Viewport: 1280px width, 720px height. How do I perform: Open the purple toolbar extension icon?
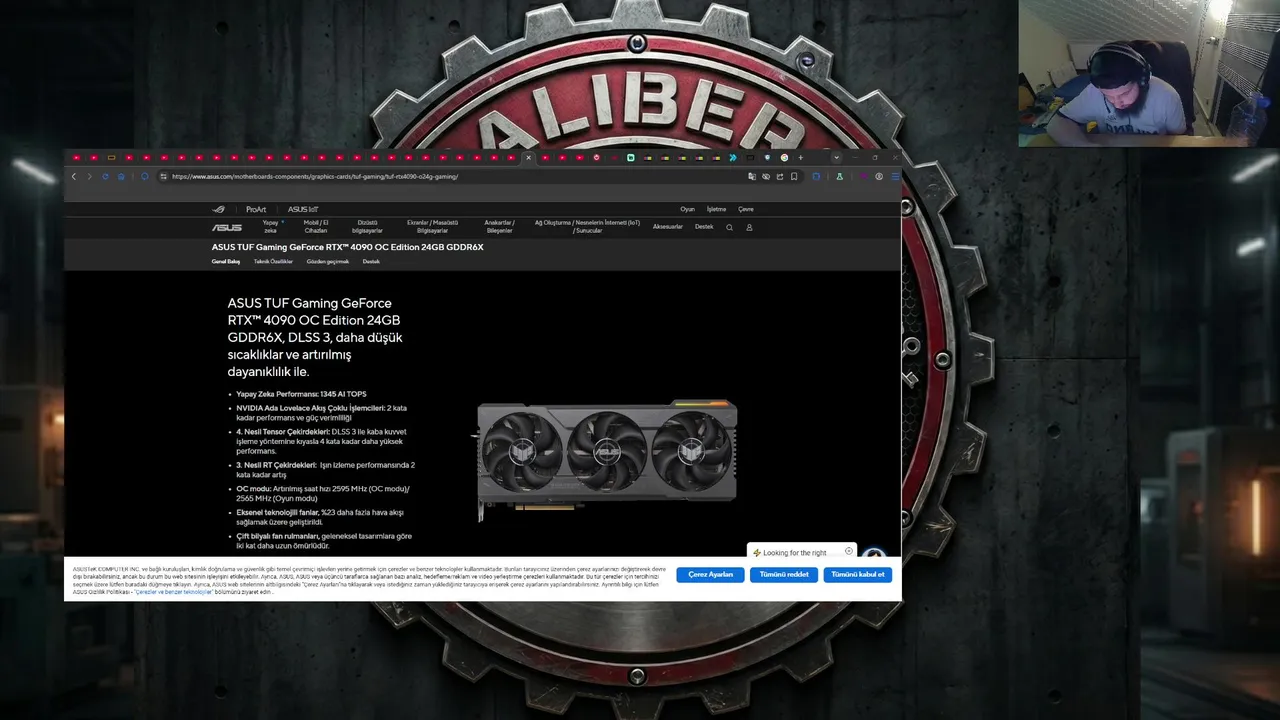(x=864, y=176)
